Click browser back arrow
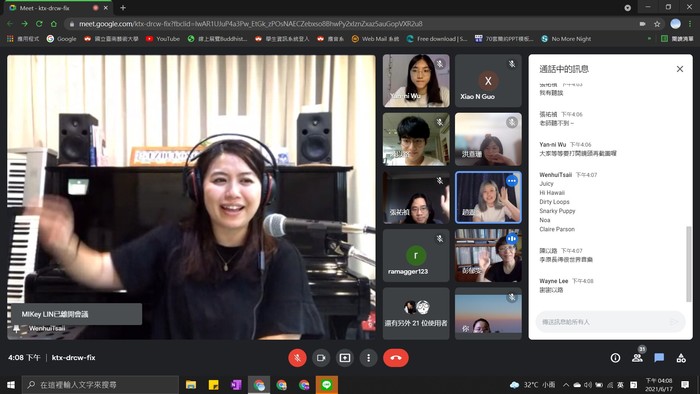 (10, 24)
